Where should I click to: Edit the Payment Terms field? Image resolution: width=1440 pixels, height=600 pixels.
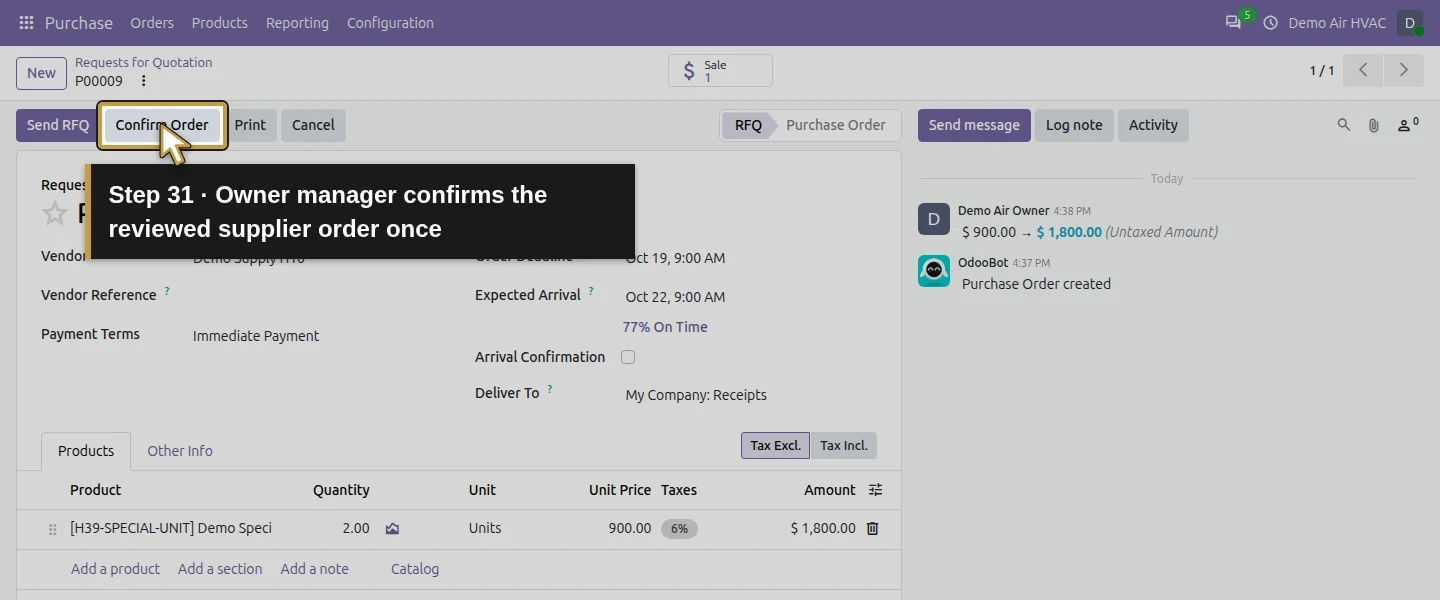tap(320, 336)
